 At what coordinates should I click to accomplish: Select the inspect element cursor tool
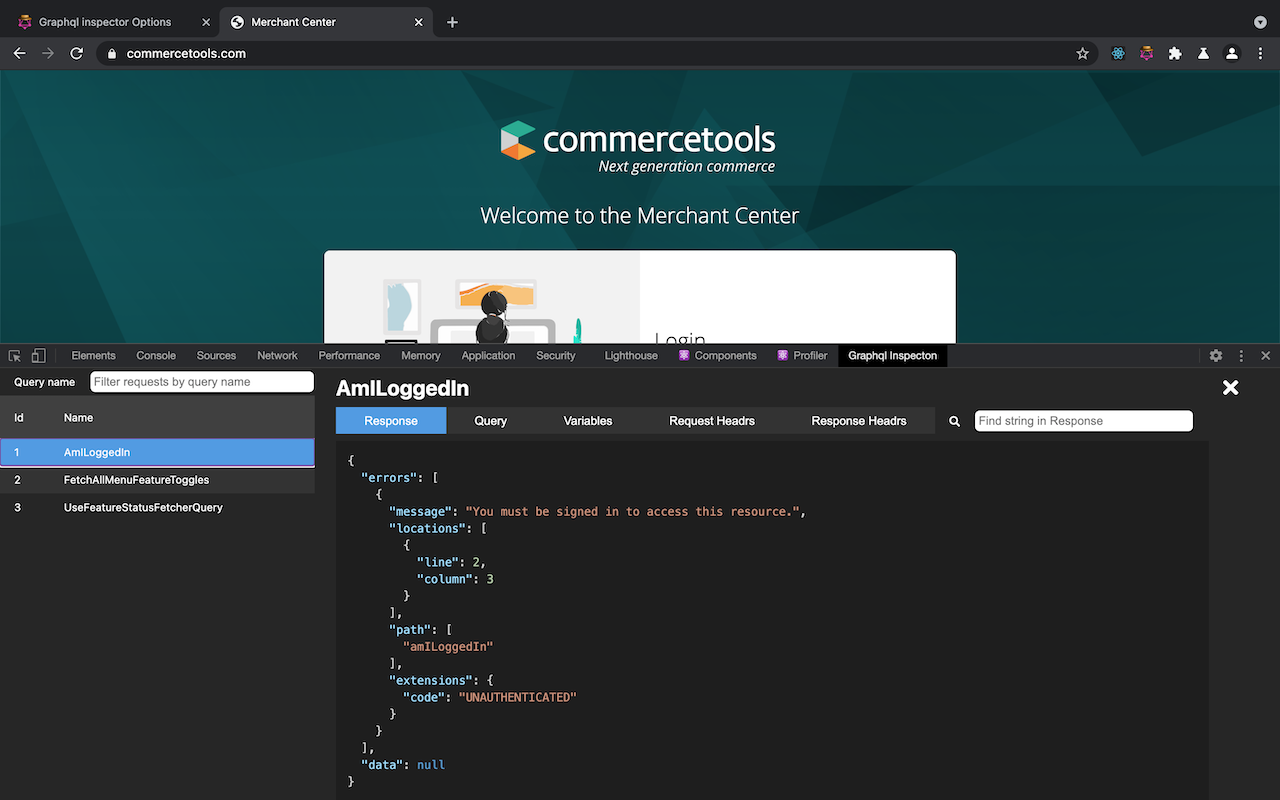14,355
